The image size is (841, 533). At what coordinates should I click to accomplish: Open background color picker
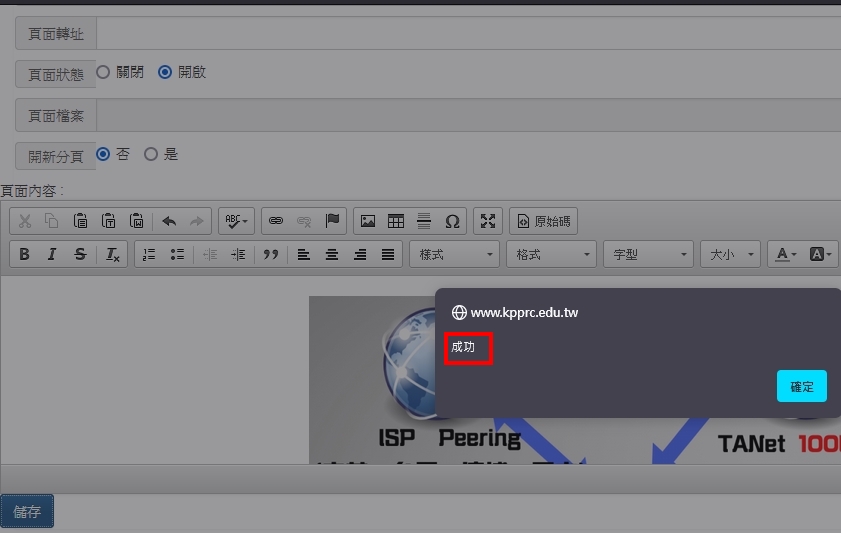(820, 254)
